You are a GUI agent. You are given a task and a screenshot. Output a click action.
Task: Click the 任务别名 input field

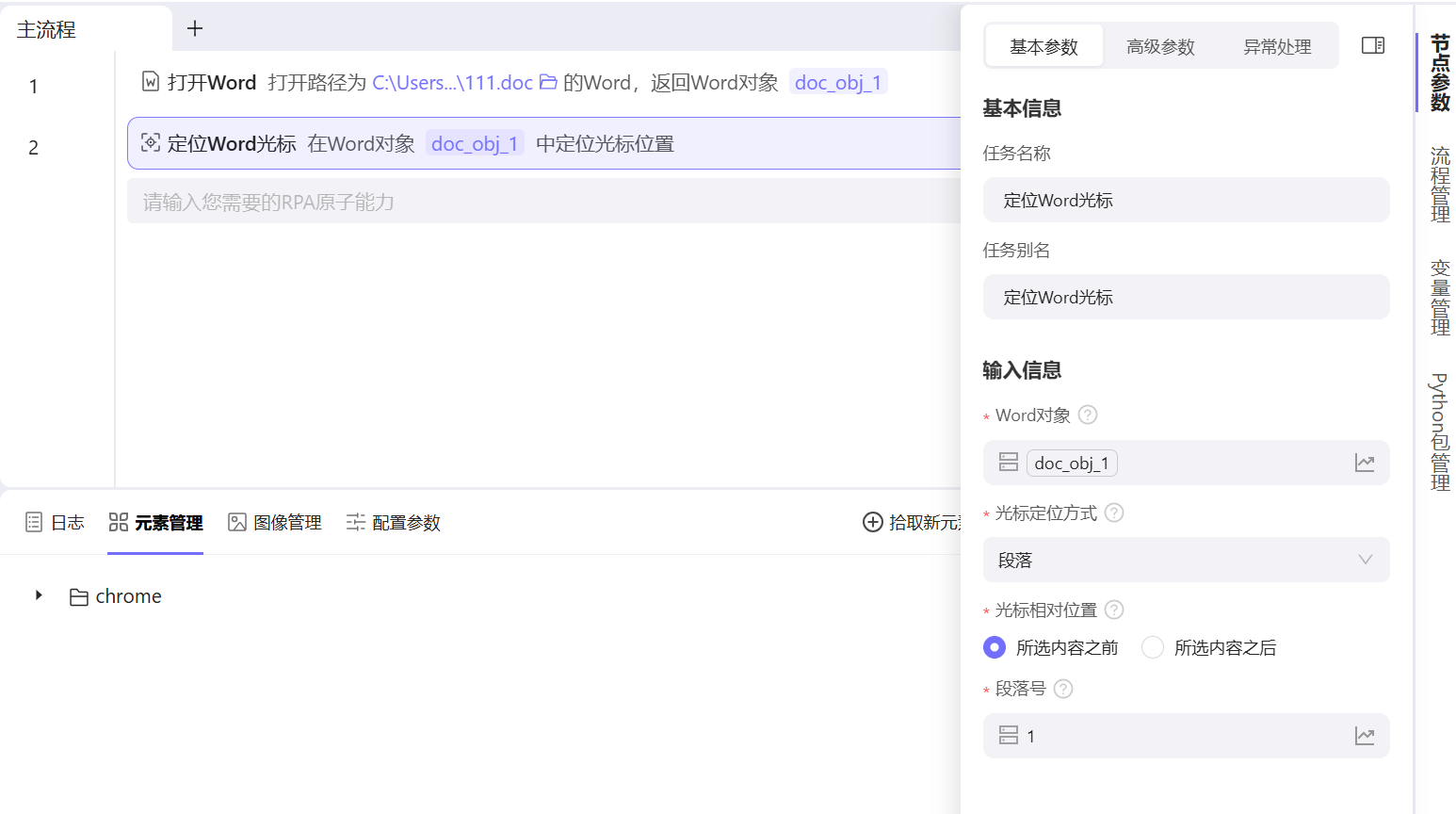[x=1186, y=297]
